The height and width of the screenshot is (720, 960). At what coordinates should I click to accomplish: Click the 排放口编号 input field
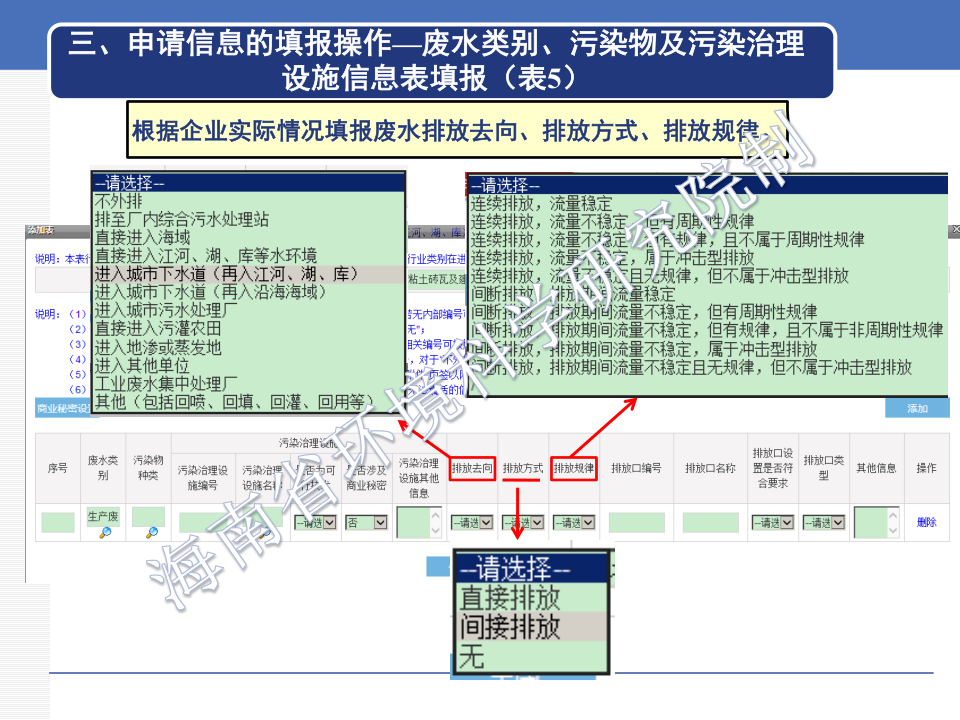pos(637,522)
